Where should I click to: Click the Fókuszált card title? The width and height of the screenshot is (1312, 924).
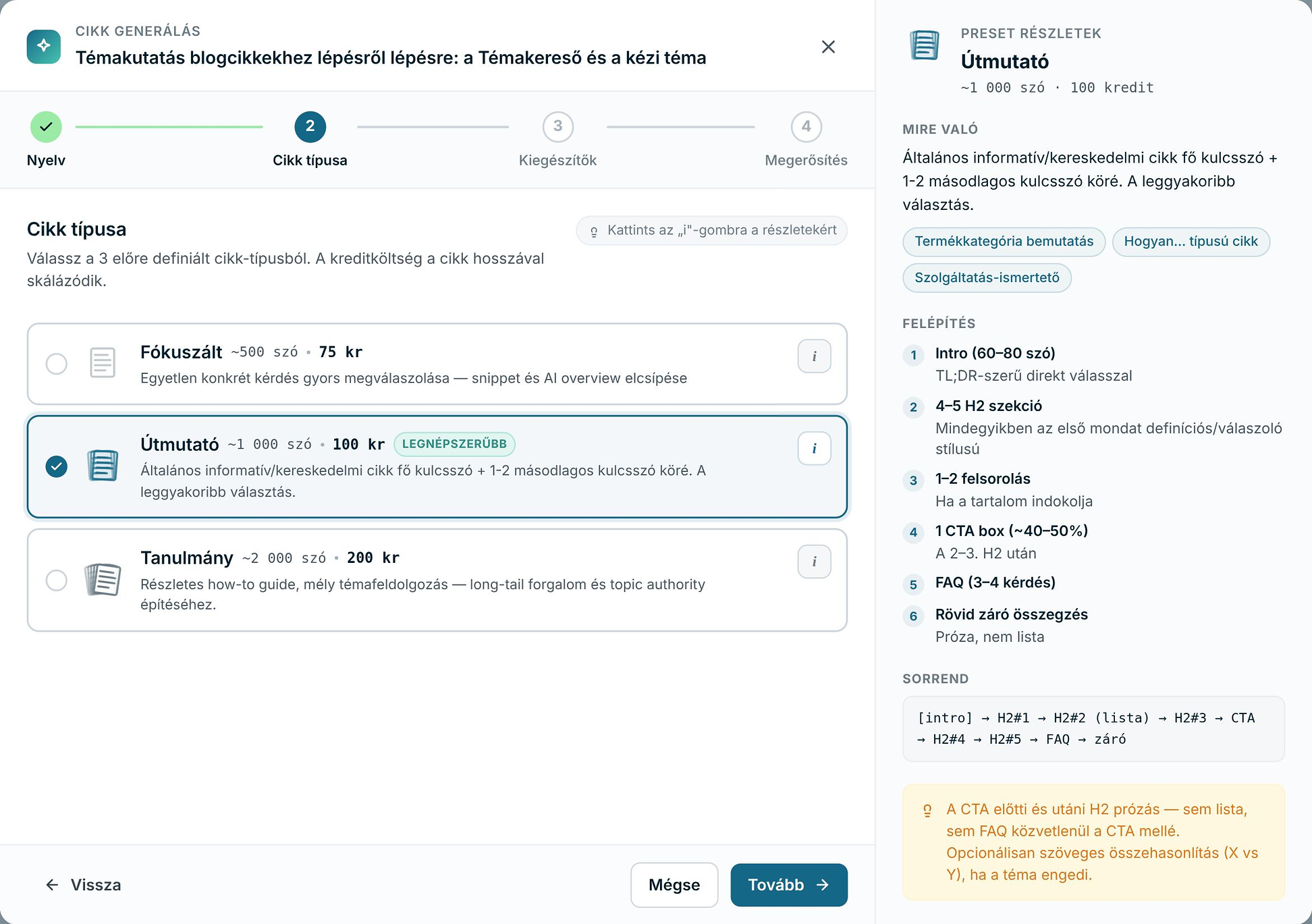click(181, 352)
